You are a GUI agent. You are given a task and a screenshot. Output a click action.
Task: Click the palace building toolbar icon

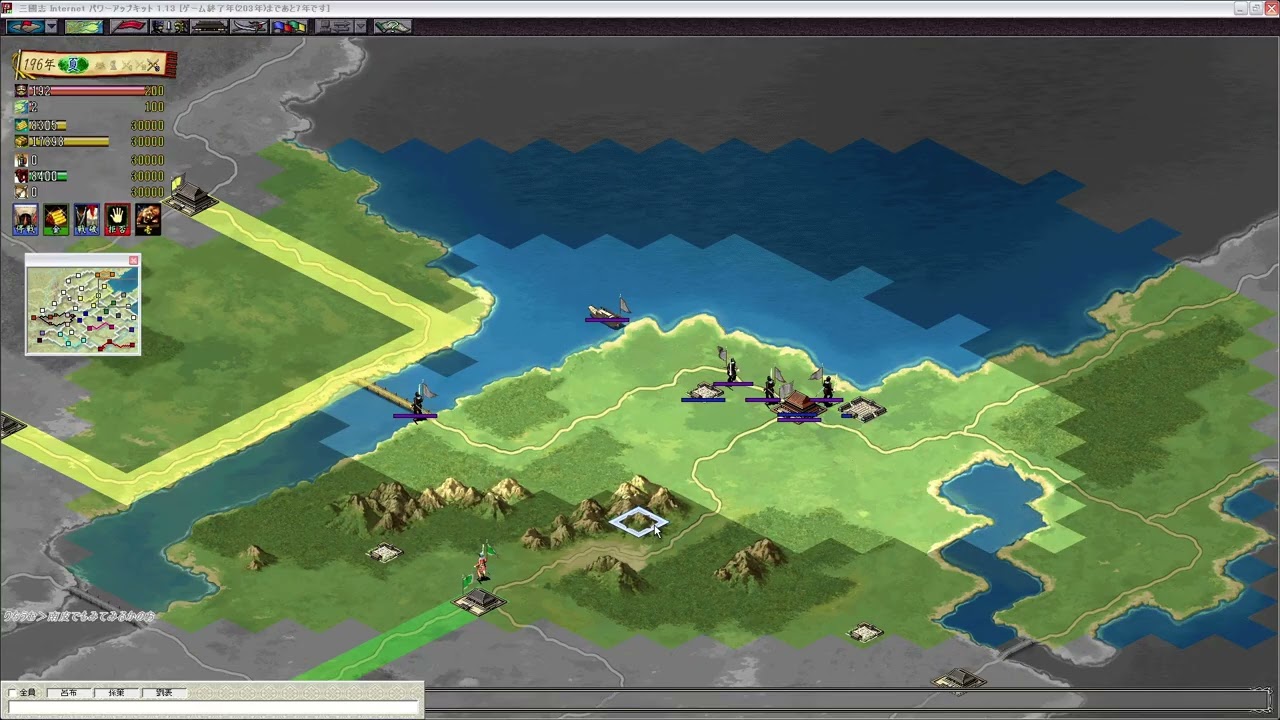coord(208,26)
